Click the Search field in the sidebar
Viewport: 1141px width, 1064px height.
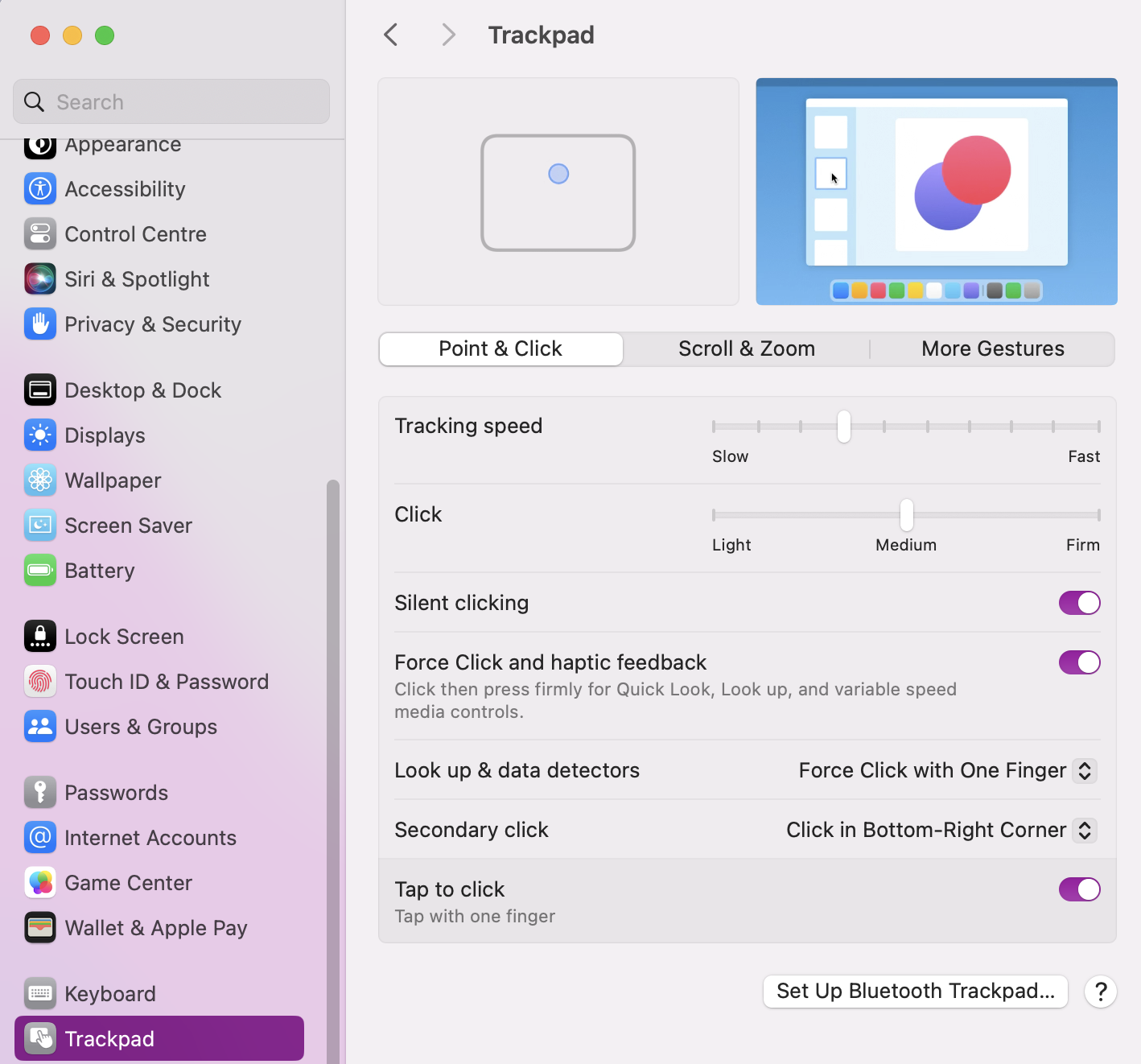coord(171,101)
